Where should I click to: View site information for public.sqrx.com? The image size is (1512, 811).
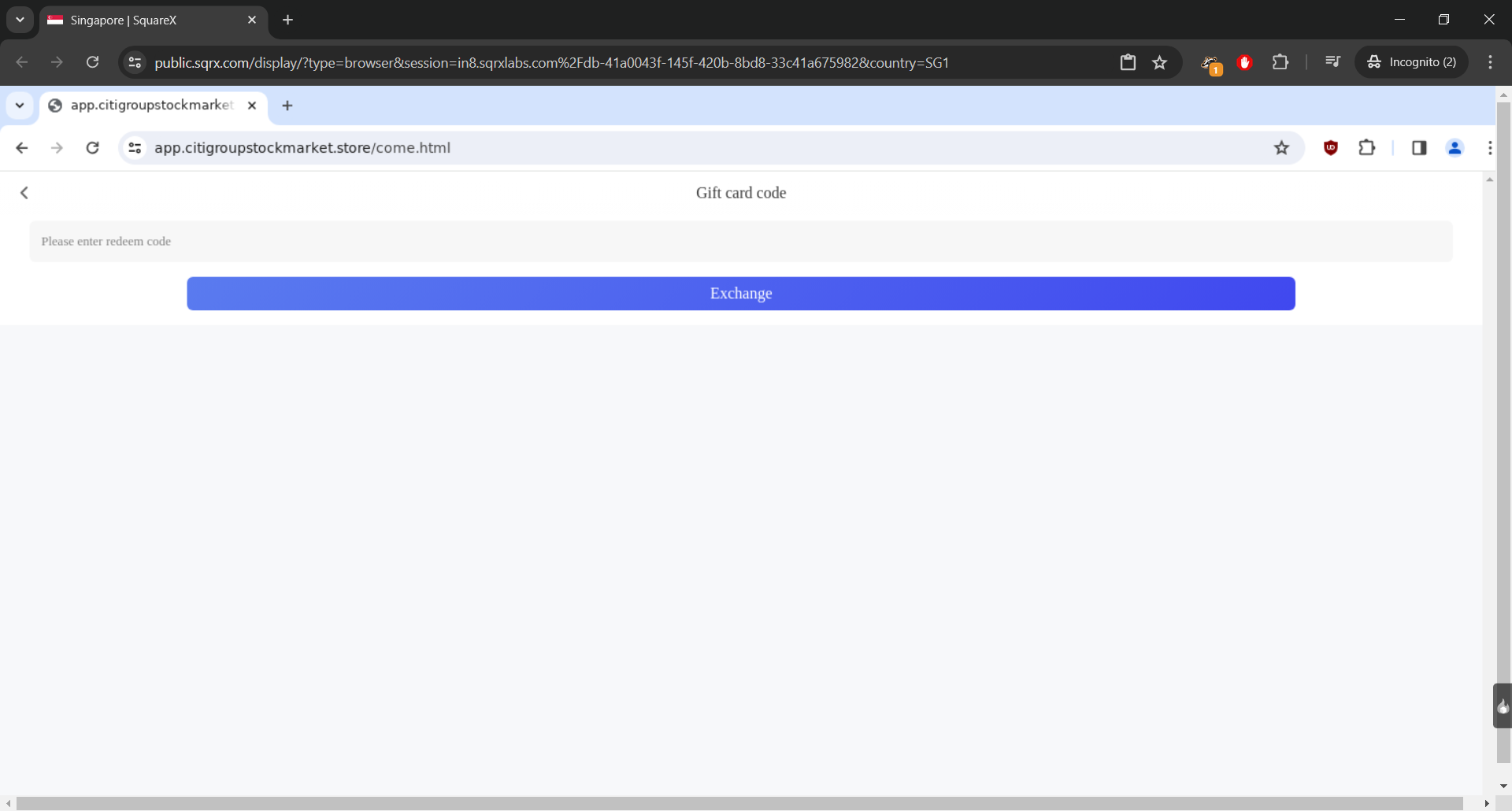[135, 62]
